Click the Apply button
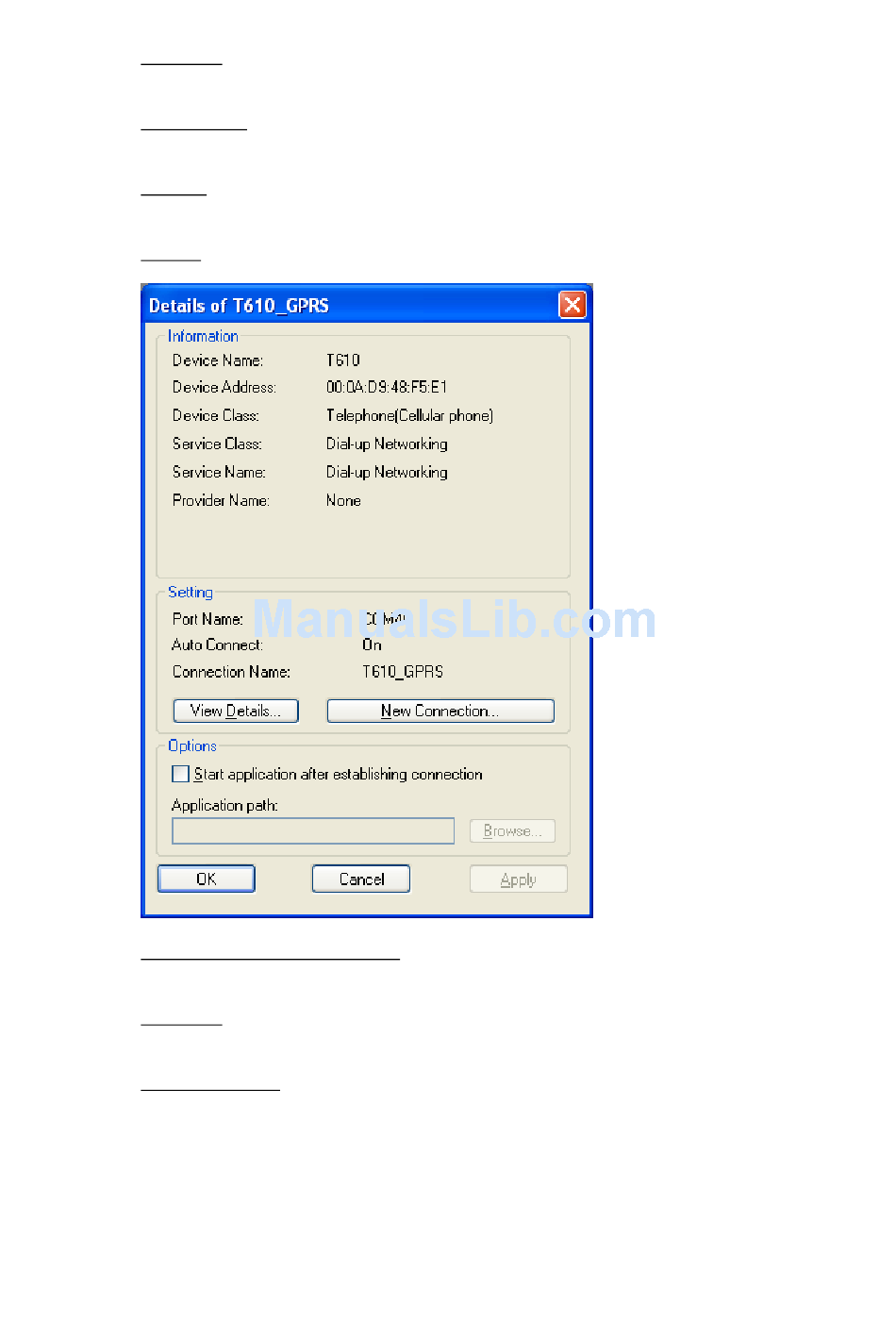The image size is (896, 1340). point(519,879)
